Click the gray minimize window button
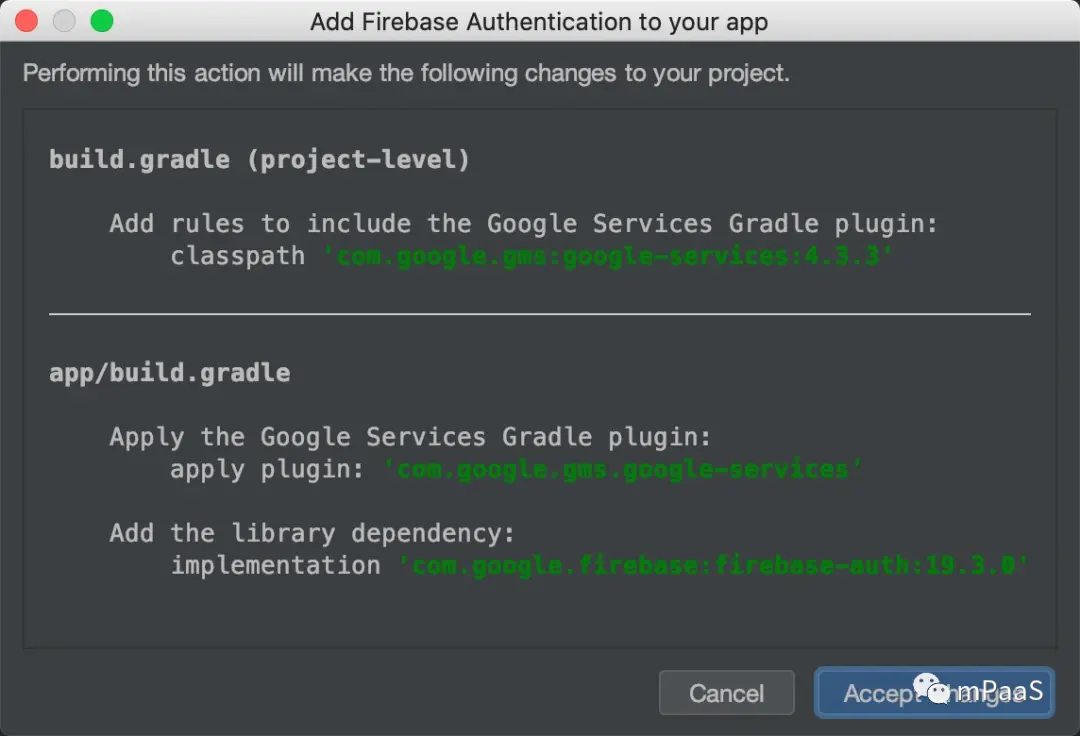The height and width of the screenshot is (736, 1080). click(64, 21)
